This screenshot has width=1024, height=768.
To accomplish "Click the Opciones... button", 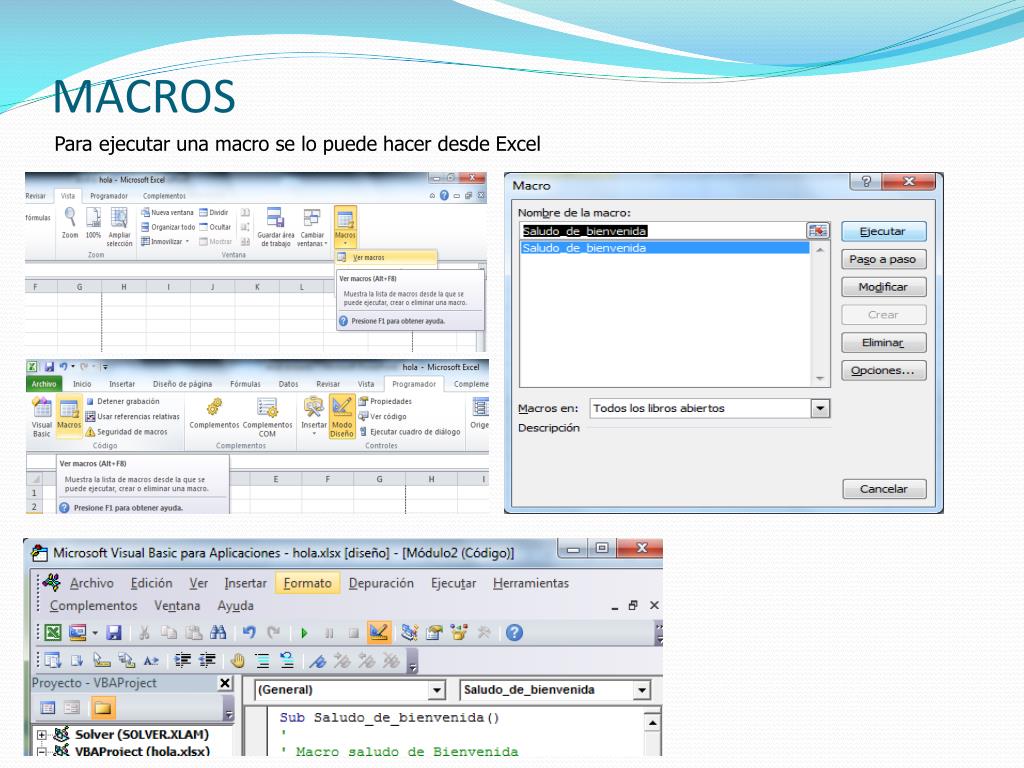I will click(883, 370).
